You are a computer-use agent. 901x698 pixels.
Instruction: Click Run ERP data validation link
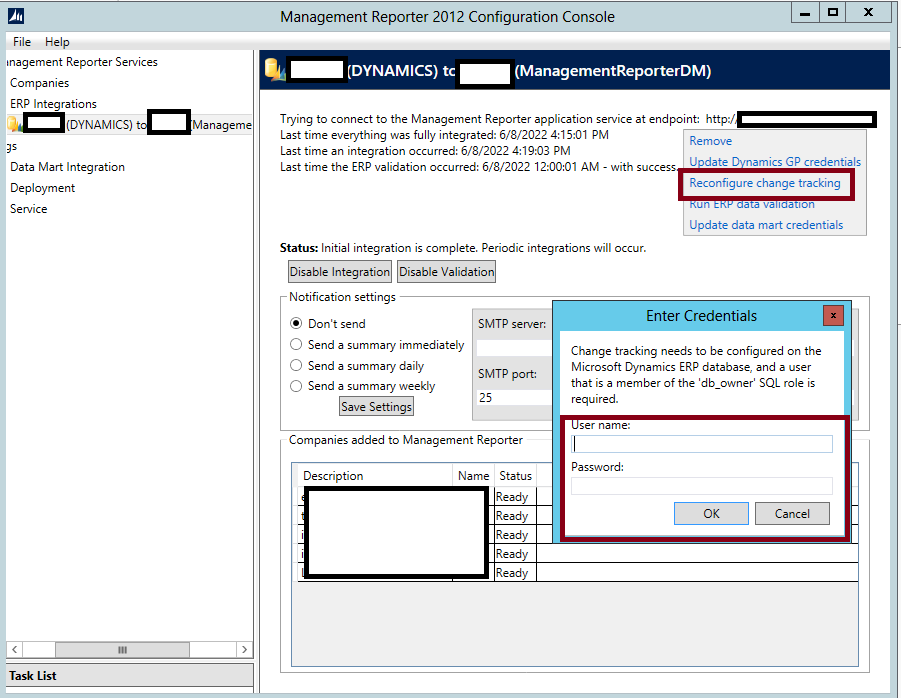point(752,204)
